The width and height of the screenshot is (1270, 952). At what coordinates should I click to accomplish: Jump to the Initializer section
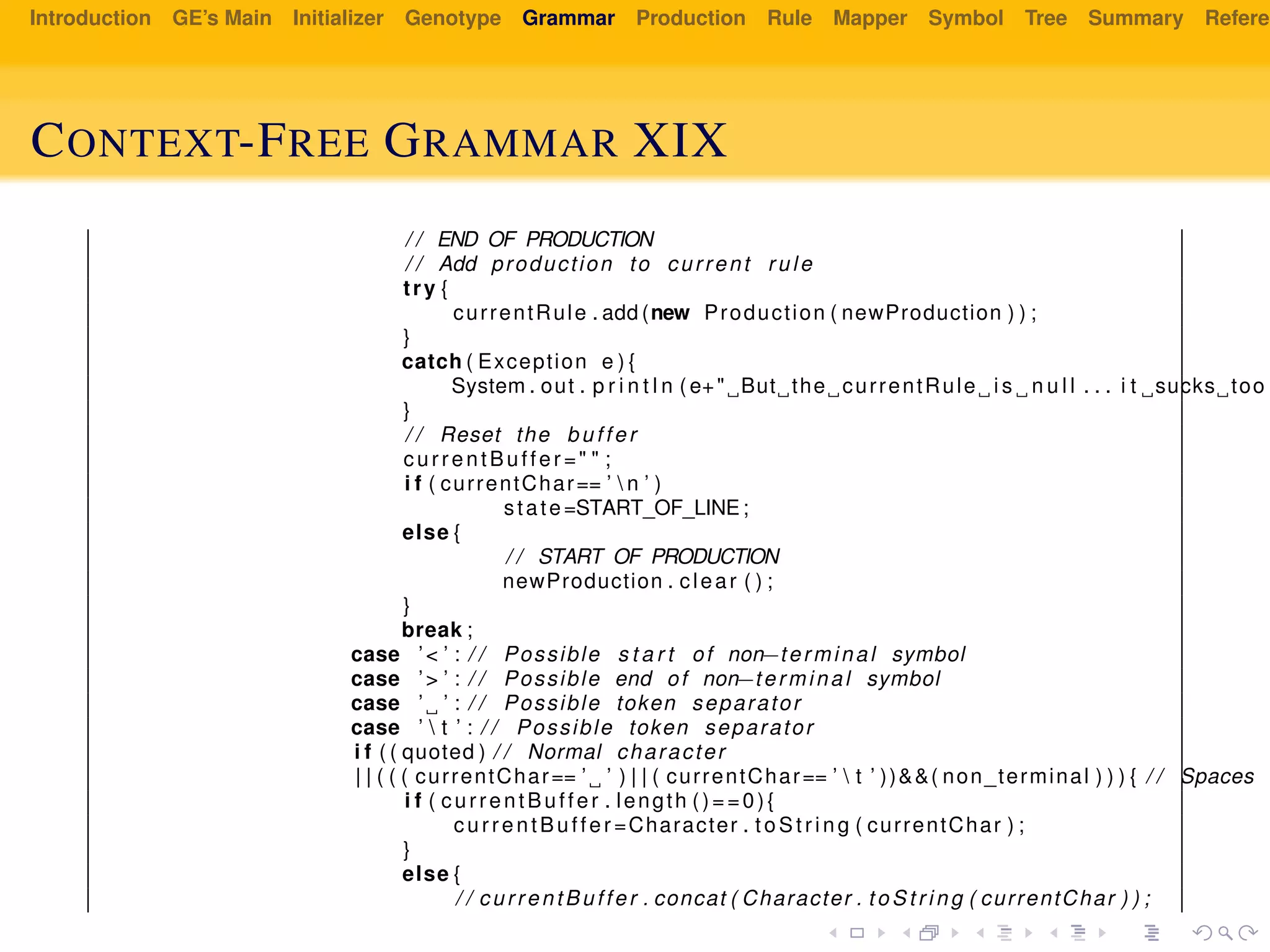pyautogui.click(x=338, y=18)
